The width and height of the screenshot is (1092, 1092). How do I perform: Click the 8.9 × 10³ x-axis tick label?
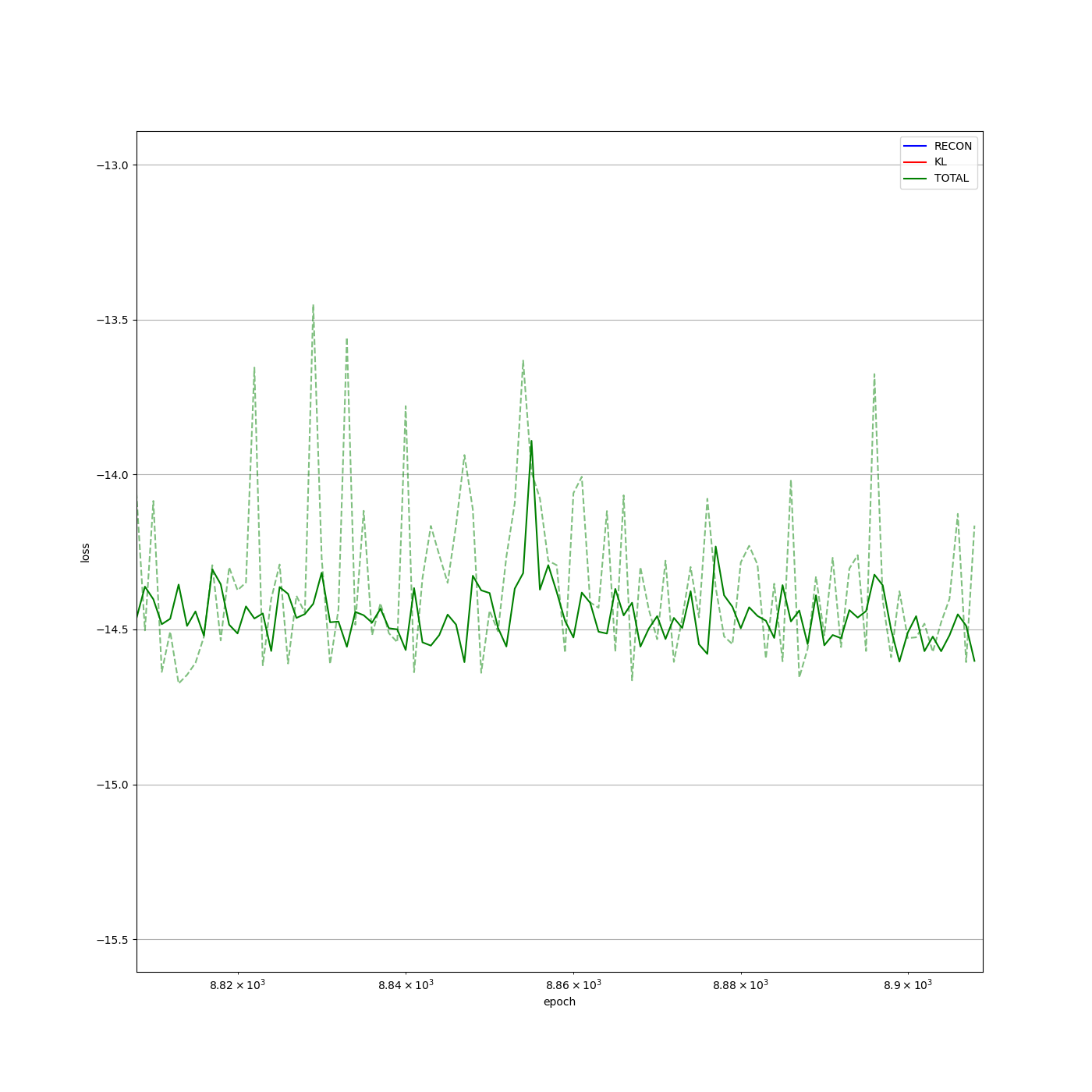click(x=908, y=984)
